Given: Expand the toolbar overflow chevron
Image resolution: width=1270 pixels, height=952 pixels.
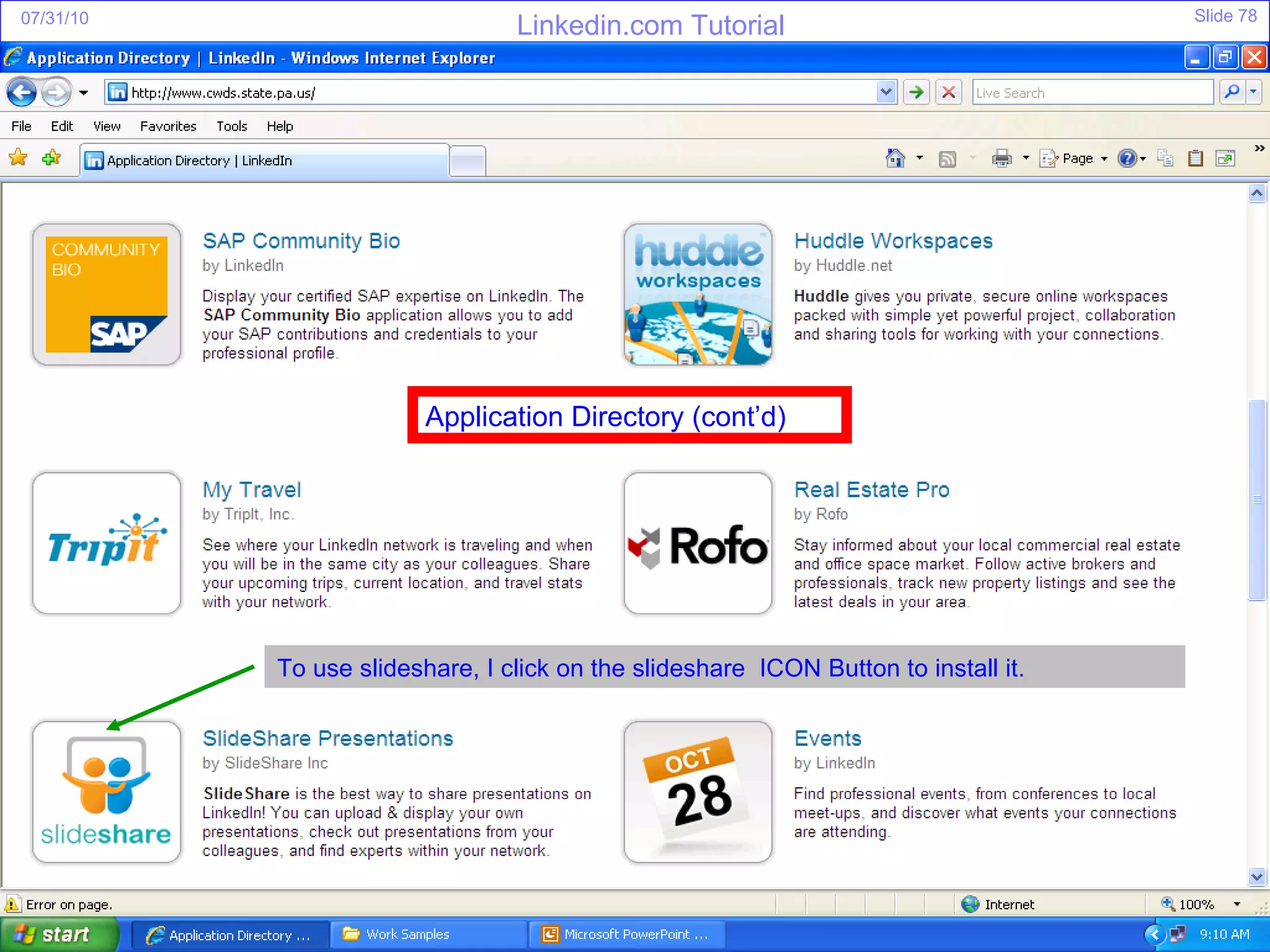Looking at the screenshot, I should [x=1259, y=148].
